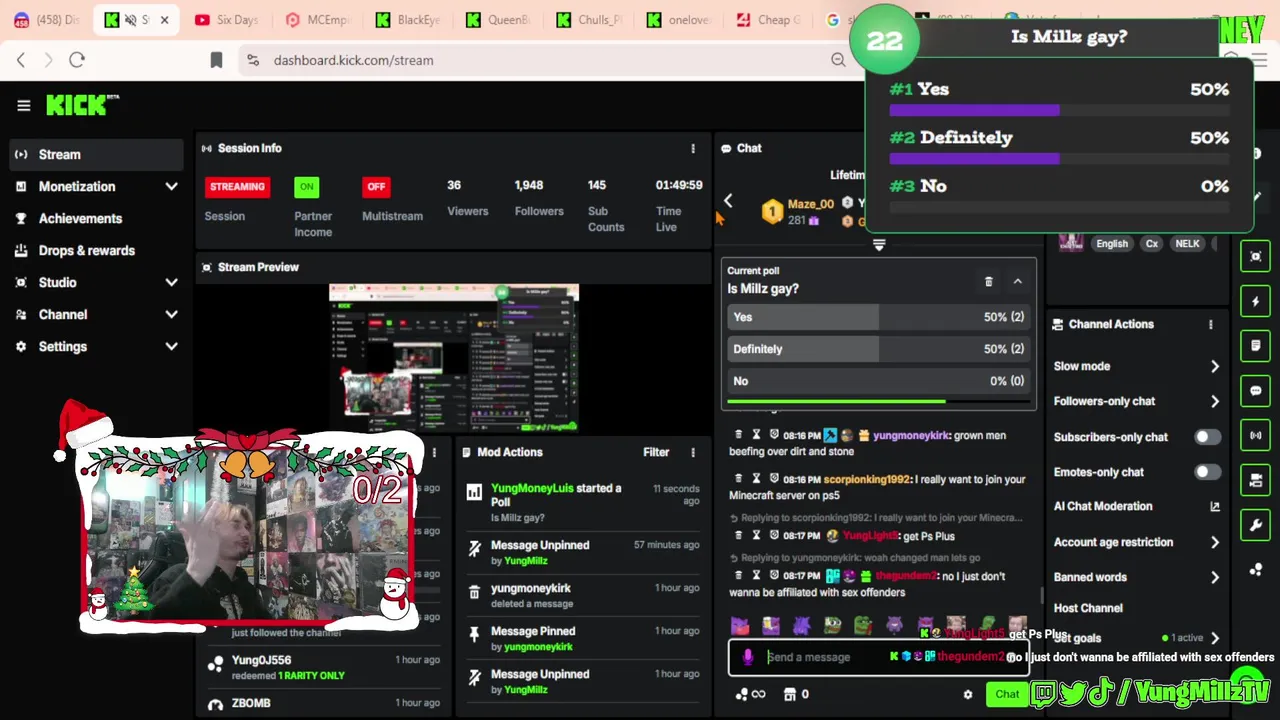Open the Session Info kebab menu

[x=693, y=148]
